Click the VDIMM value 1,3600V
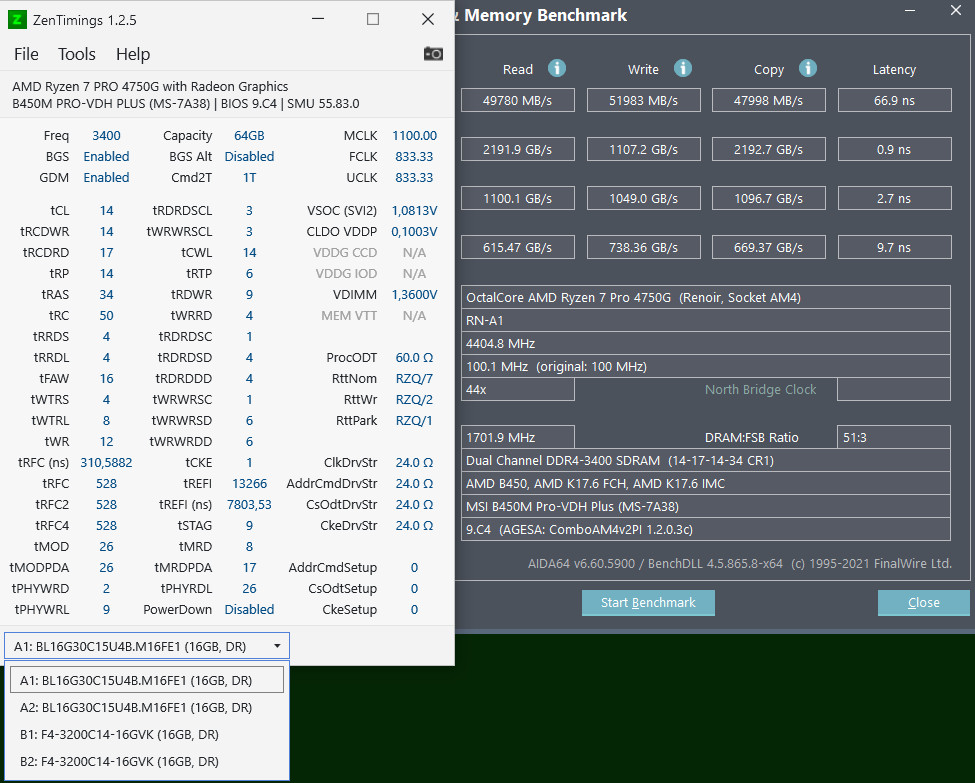Image resolution: width=975 pixels, height=783 pixels. (414, 295)
